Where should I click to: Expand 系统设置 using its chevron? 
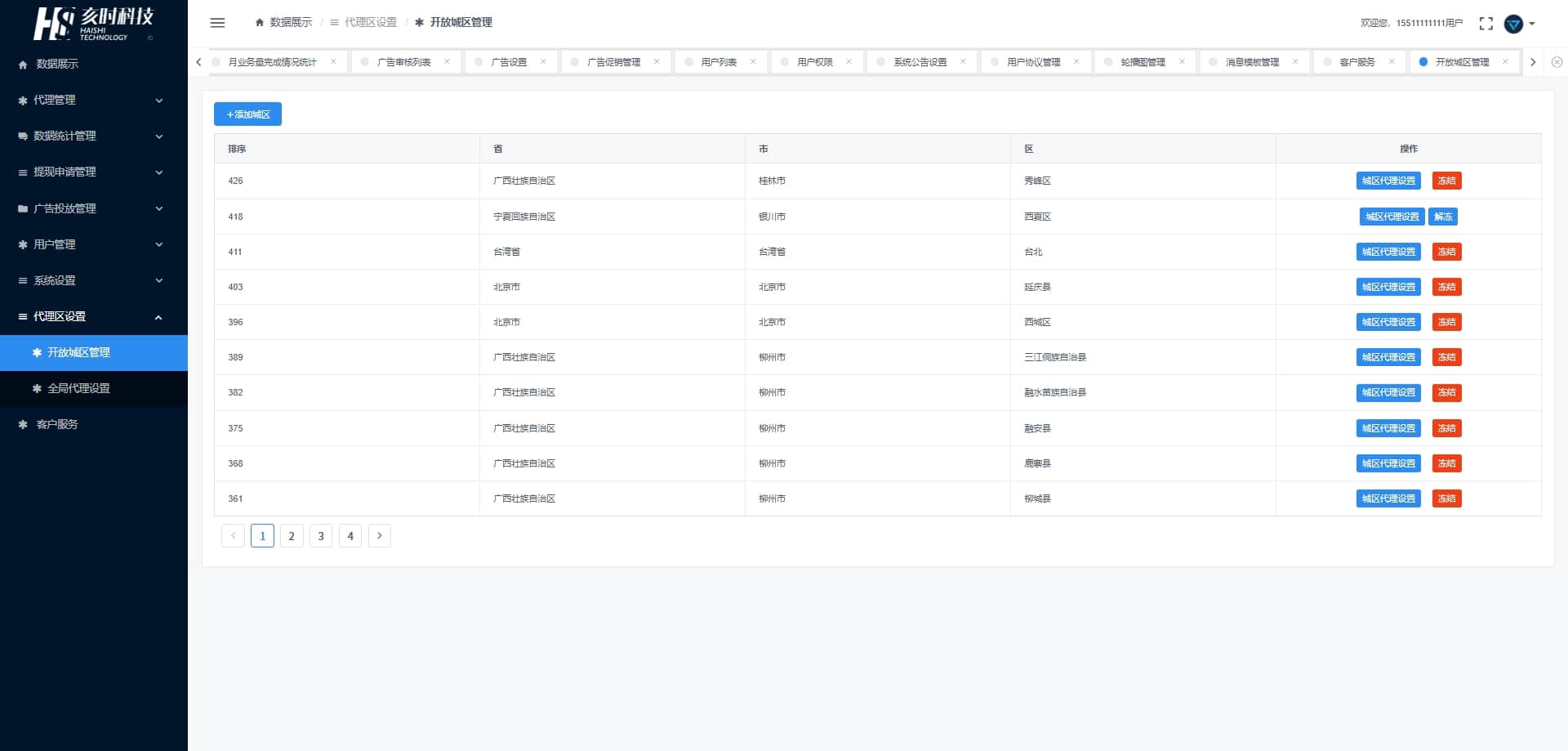pos(159,280)
